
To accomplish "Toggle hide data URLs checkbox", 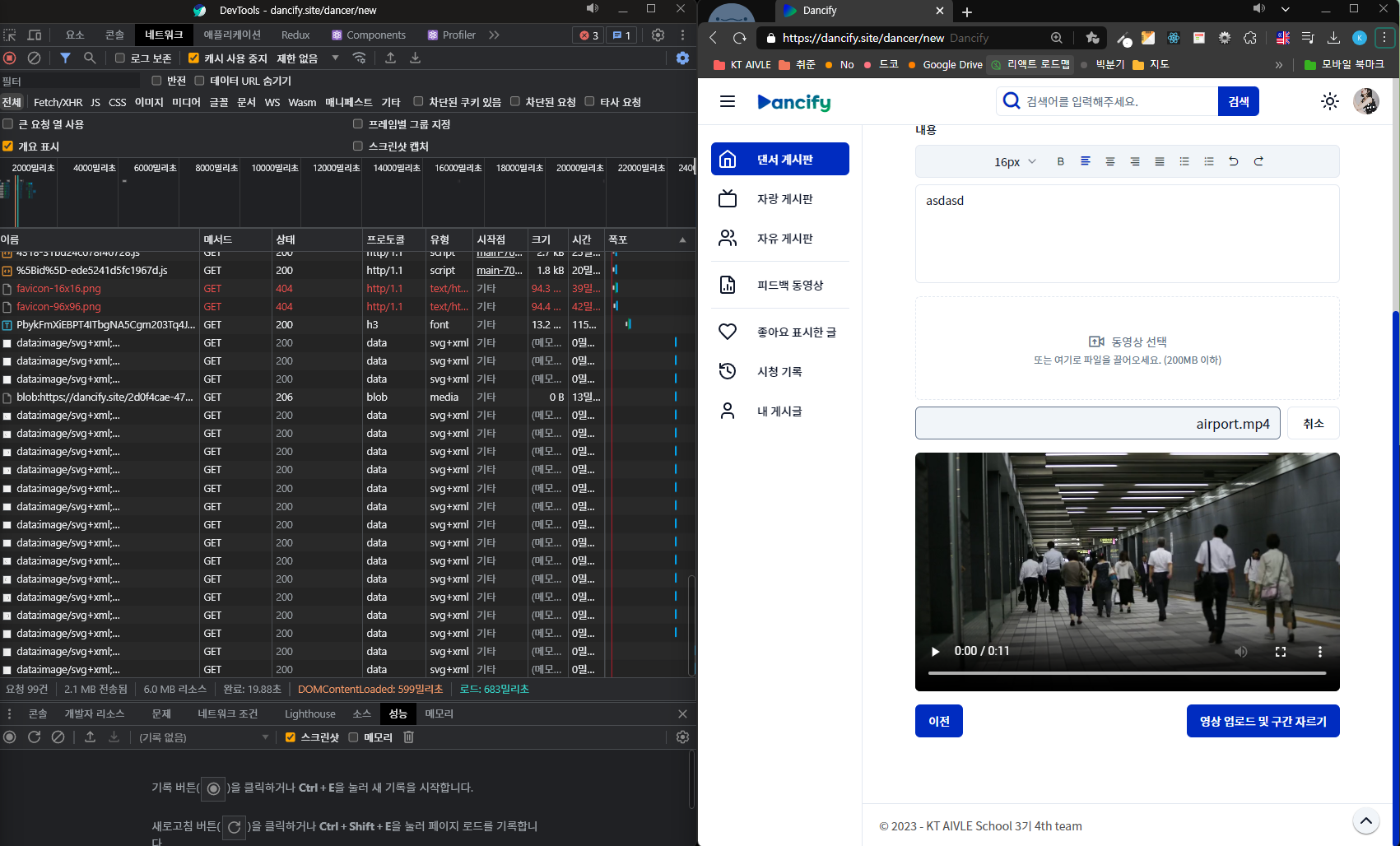I will (x=199, y=80).
